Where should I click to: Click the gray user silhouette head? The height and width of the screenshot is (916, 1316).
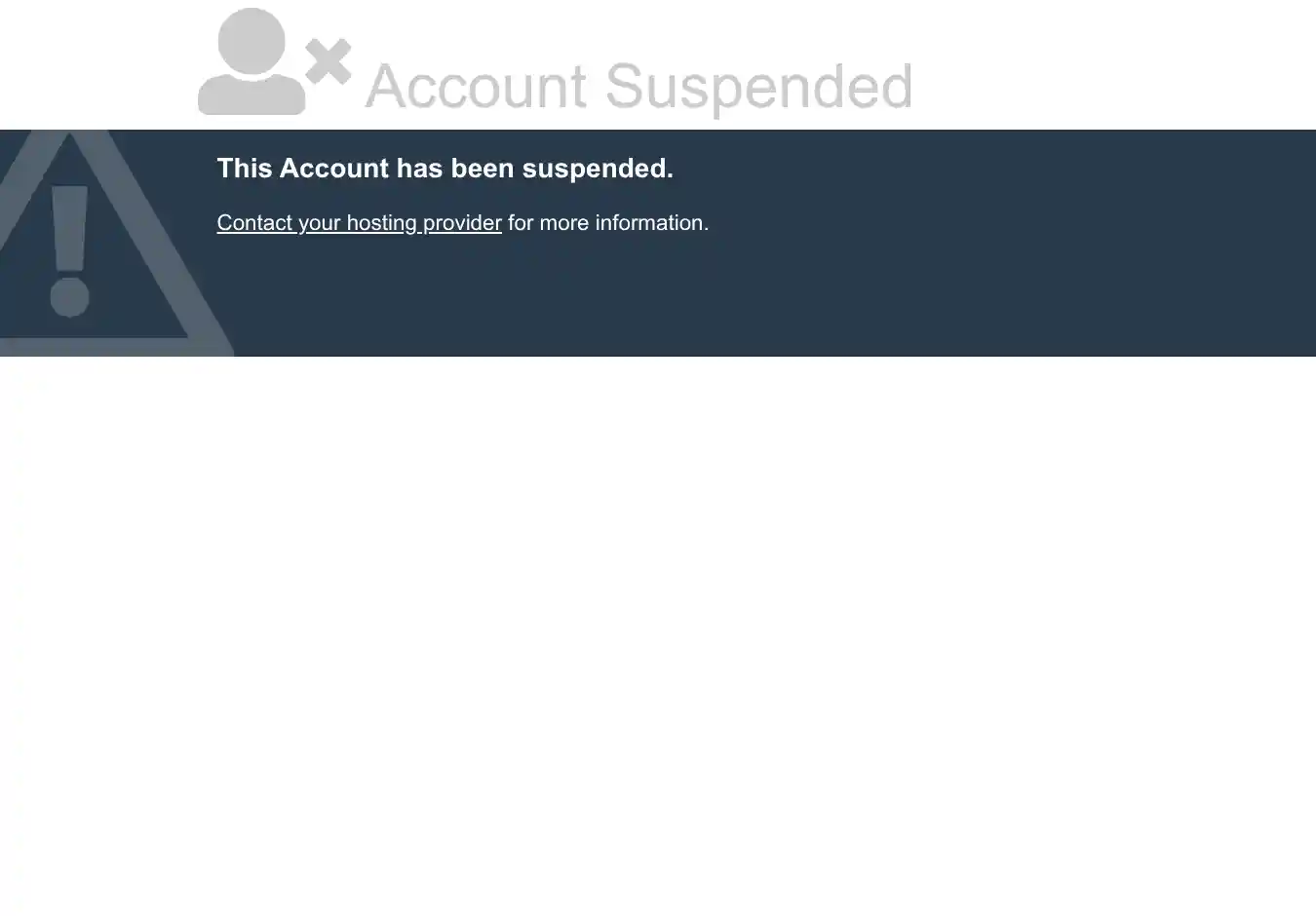point(252,41)
